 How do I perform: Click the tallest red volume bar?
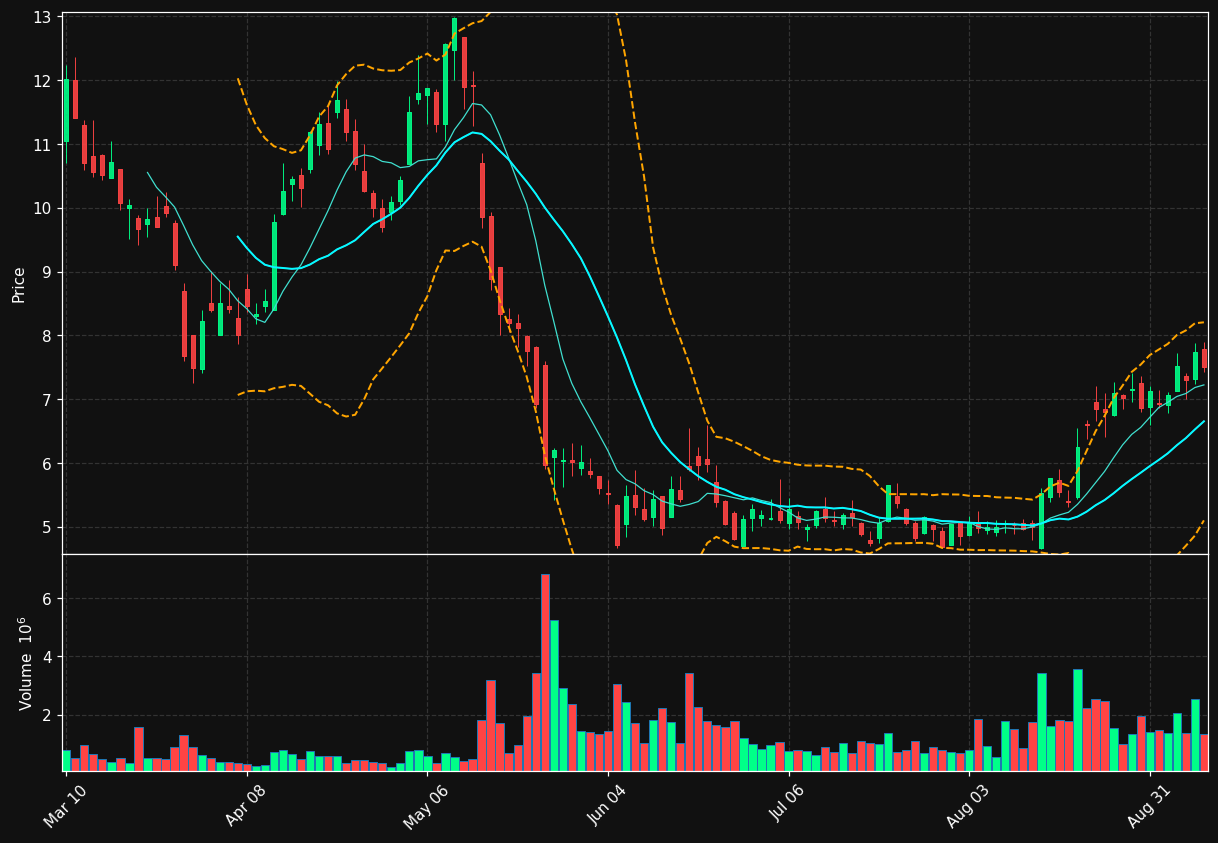coord(545,673)
